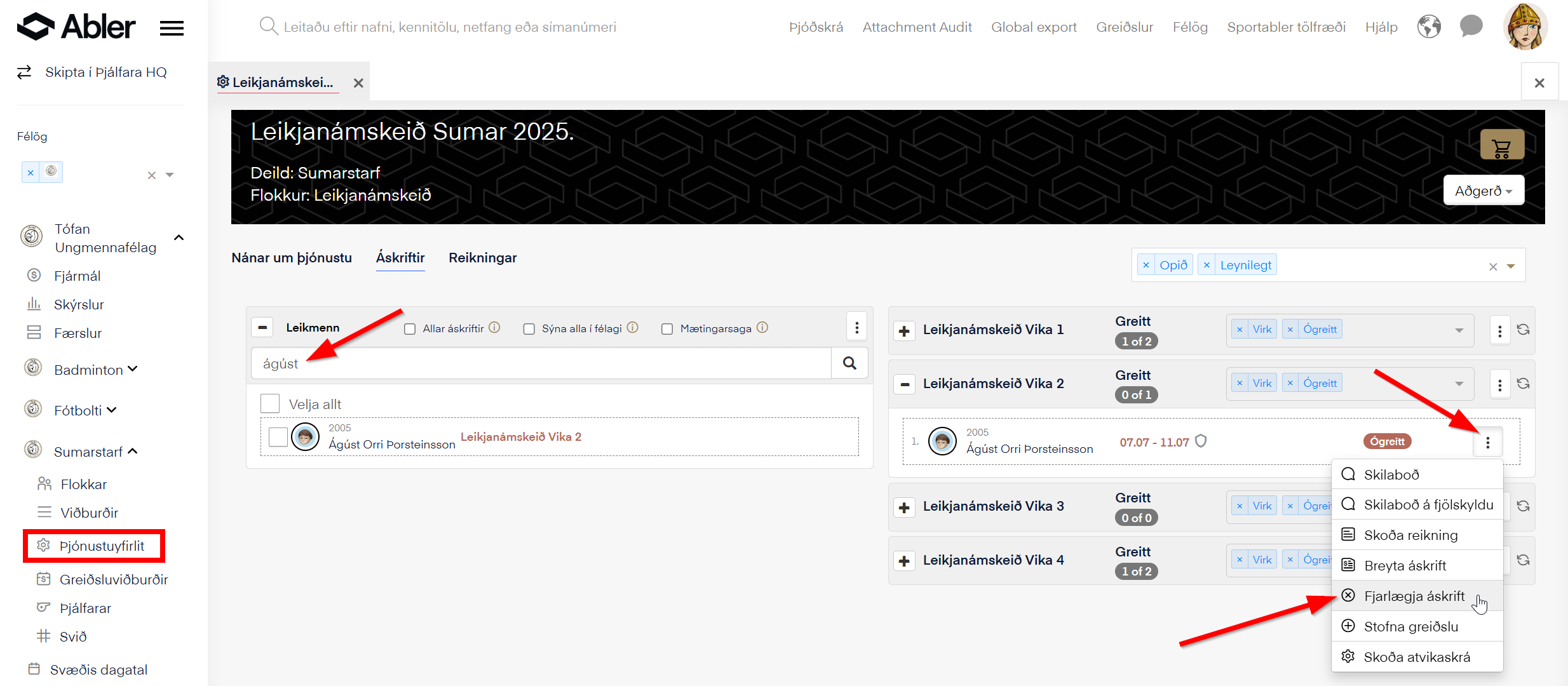1568x686 pixels.
Task: Collapse the Leikjanámskeið Vika 2 section
Action: tap(904, 384)
